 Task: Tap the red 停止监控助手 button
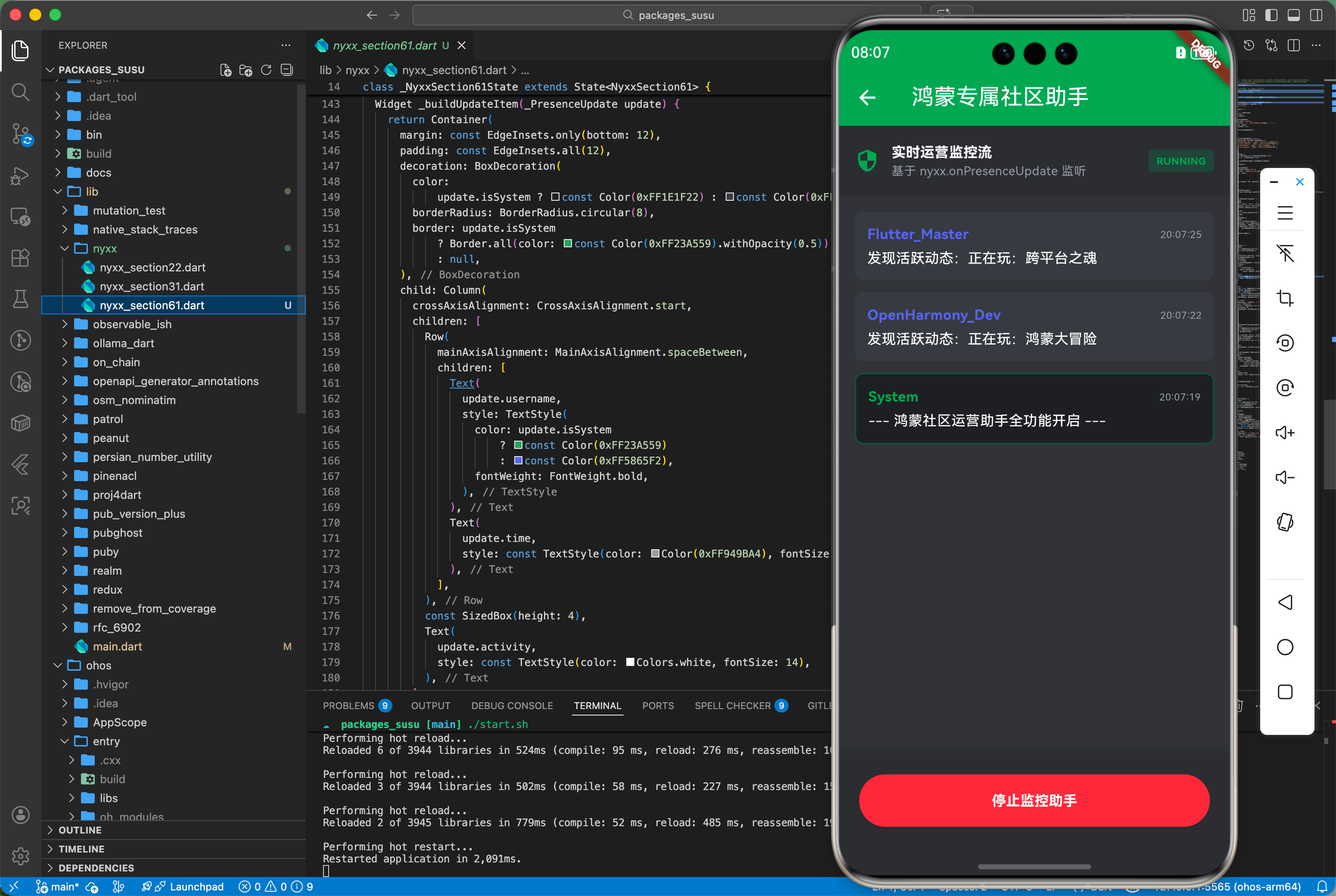click(1034, 800)
